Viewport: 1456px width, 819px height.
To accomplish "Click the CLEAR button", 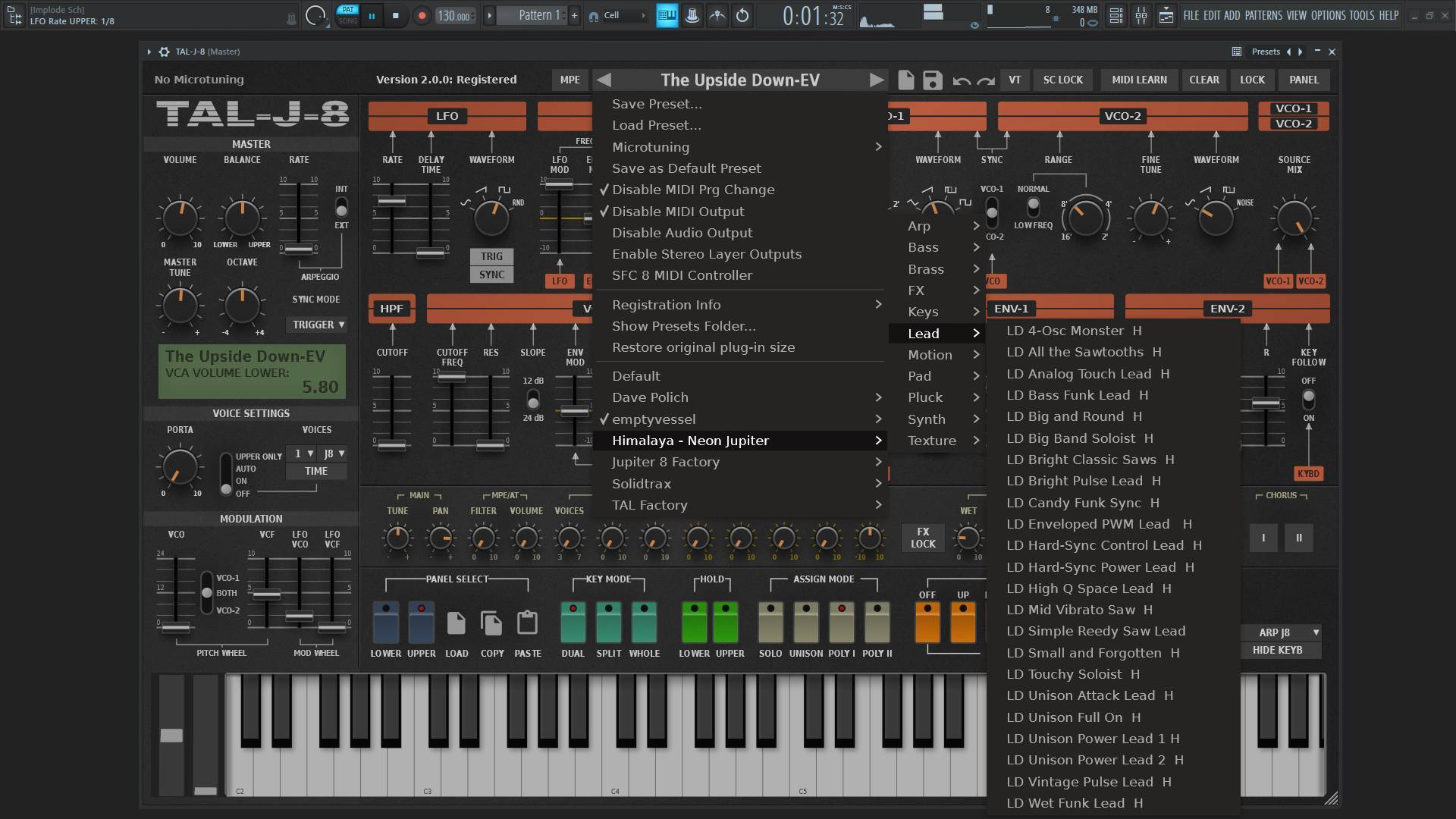I will point(1203,80).
